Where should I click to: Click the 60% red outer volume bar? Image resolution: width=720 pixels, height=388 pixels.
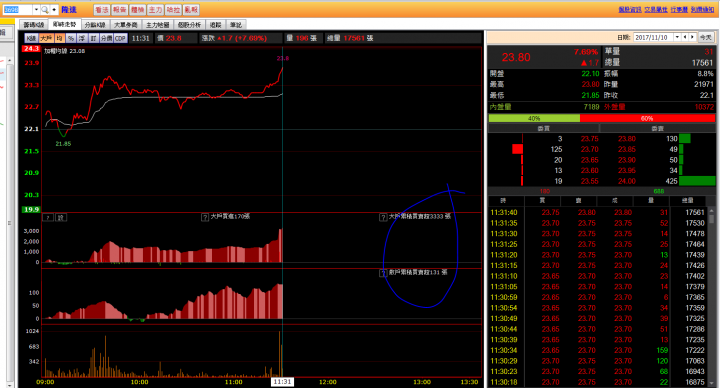pos(647,118)
